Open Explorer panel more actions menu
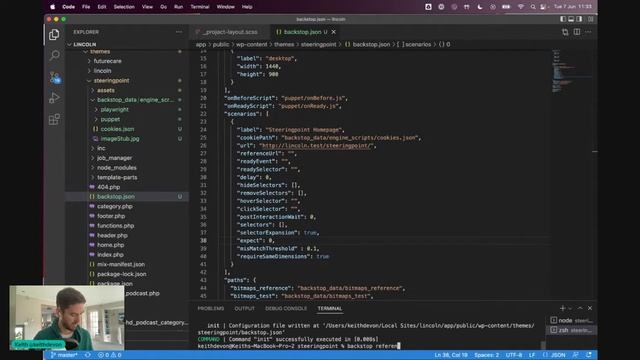The width and height of the screenshot is (640, 360). (x=179, y=32)
